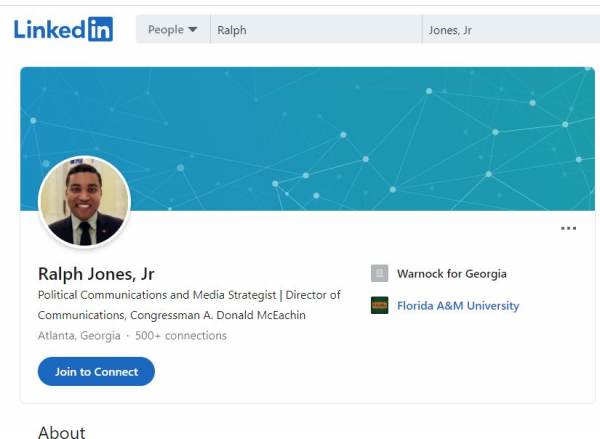Image resolution: width=600 pixels, height=439 pixels.
Task: Click the circular profile photo
Action: pos(84,202)
